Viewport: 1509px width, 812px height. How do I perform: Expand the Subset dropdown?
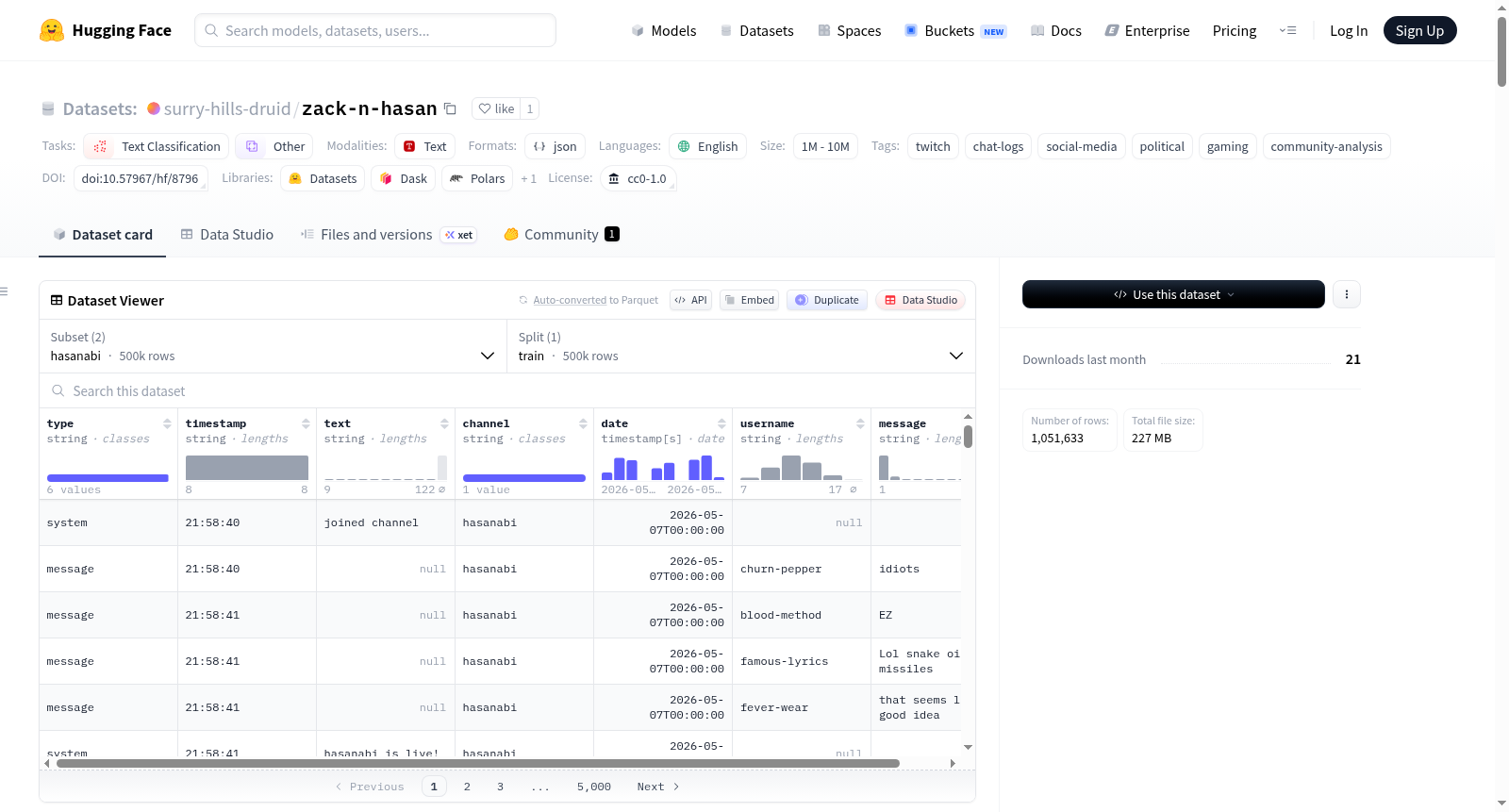(273, 346)
